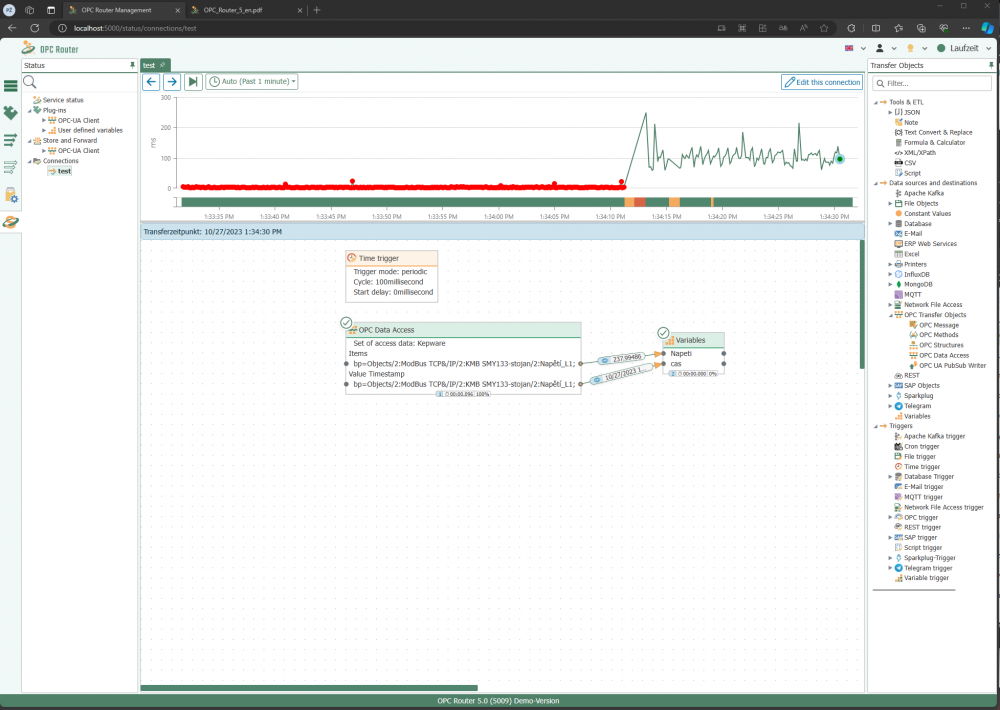Click the Time trigger clock icon on canvas node
1000x710 pixels.
351,258
